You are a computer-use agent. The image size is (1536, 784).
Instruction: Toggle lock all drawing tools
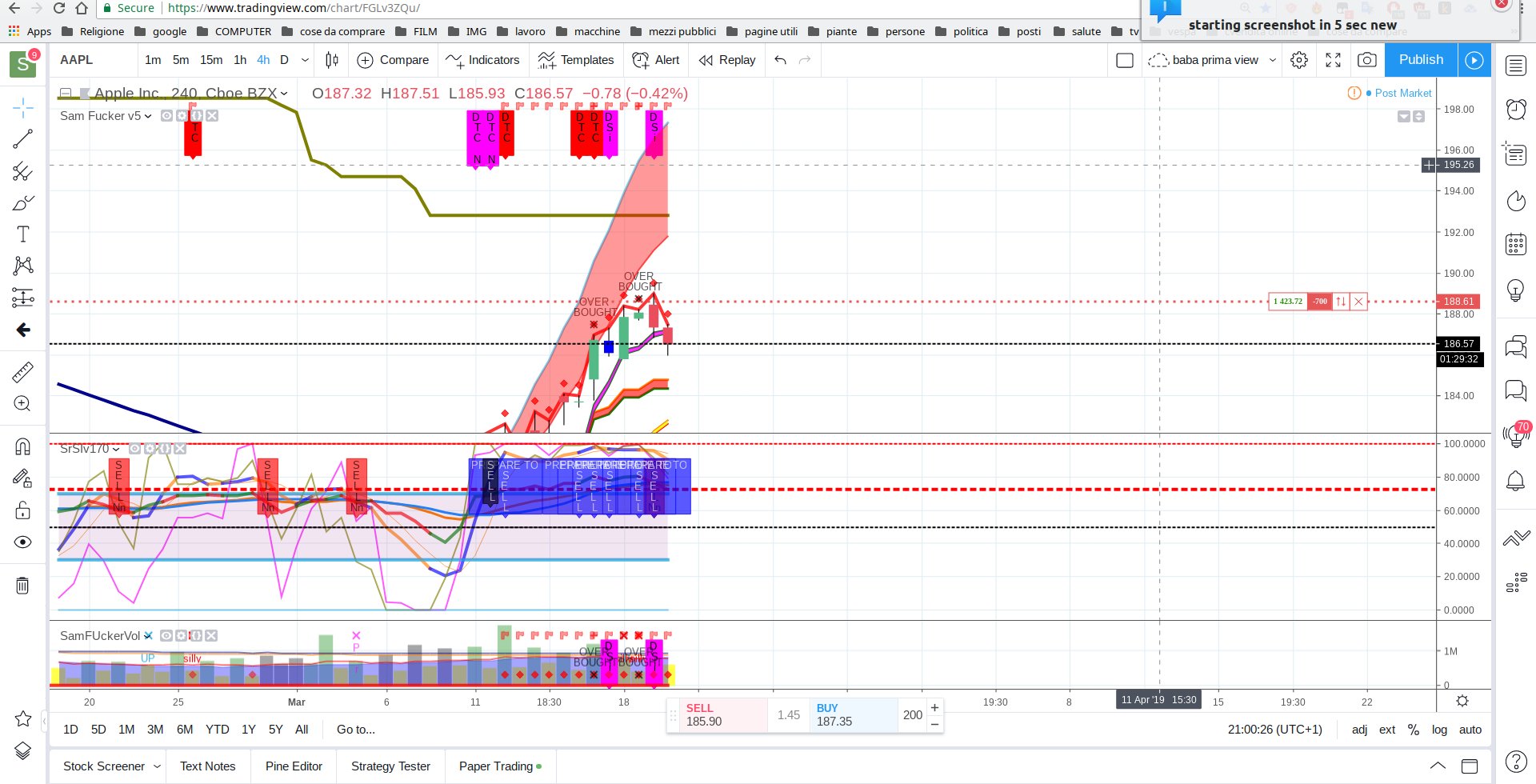coord(22,510)
